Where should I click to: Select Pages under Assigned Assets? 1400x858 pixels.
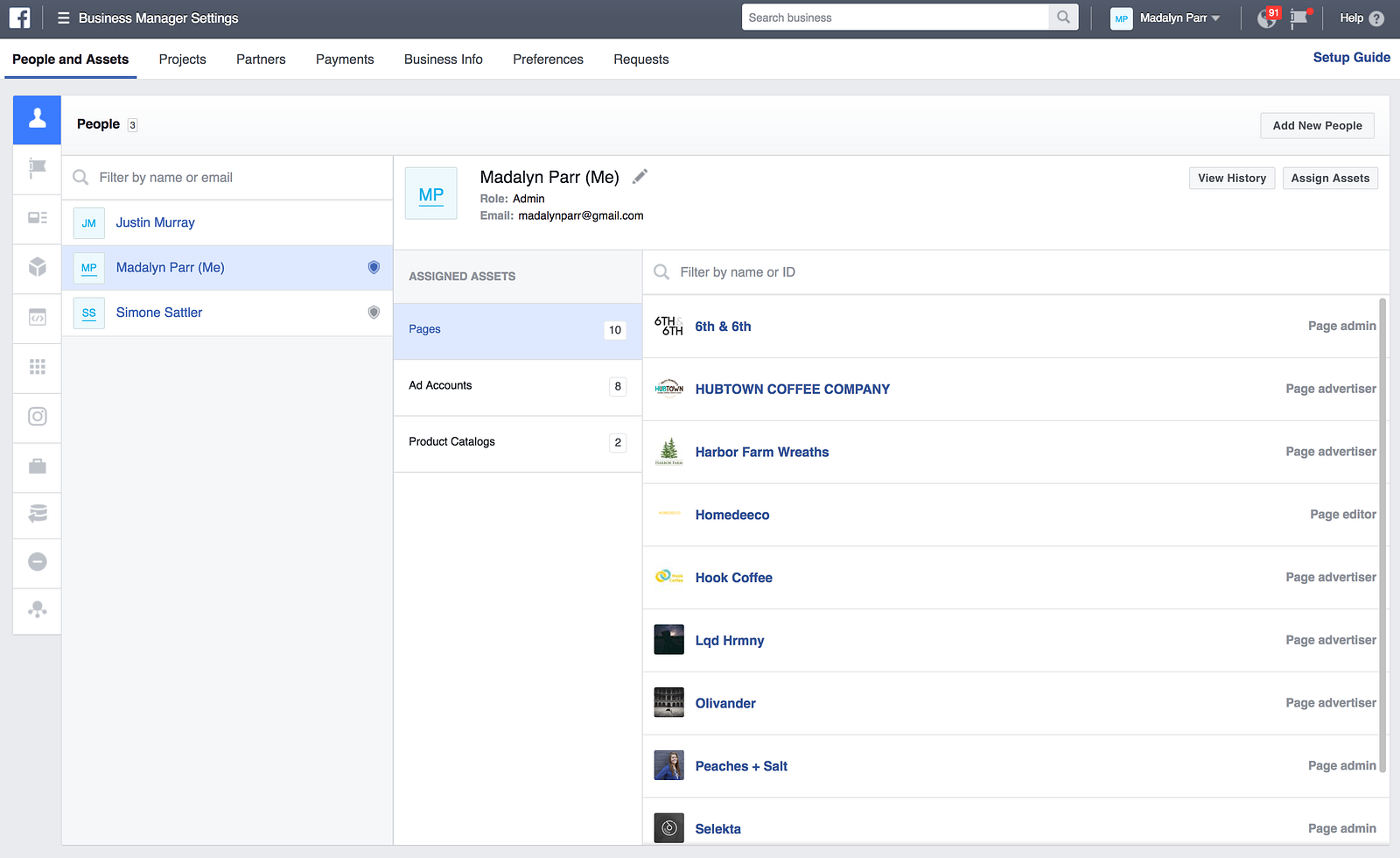coord(517,330)
